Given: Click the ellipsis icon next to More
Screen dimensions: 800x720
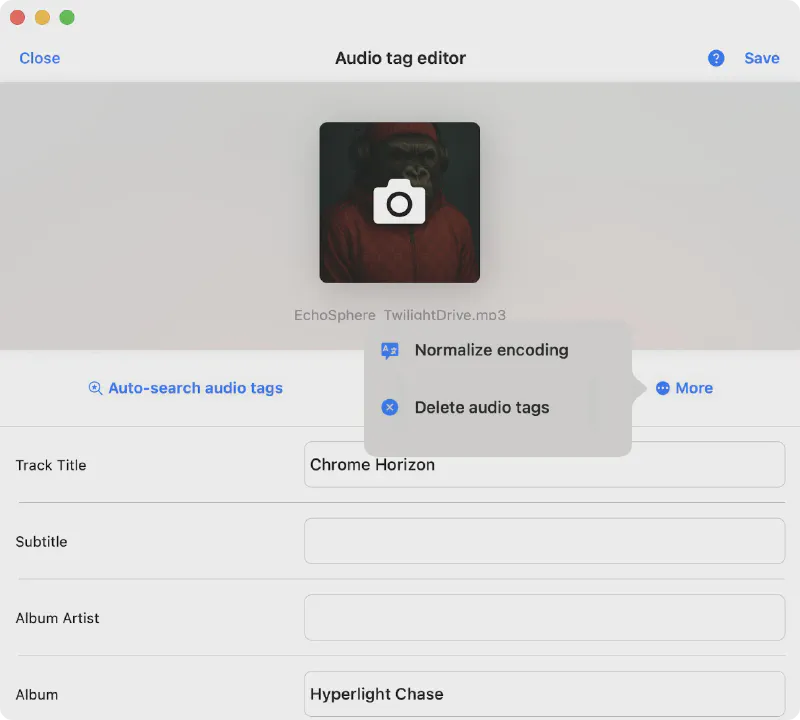Looking at the screenshot, I should [662, 388].
